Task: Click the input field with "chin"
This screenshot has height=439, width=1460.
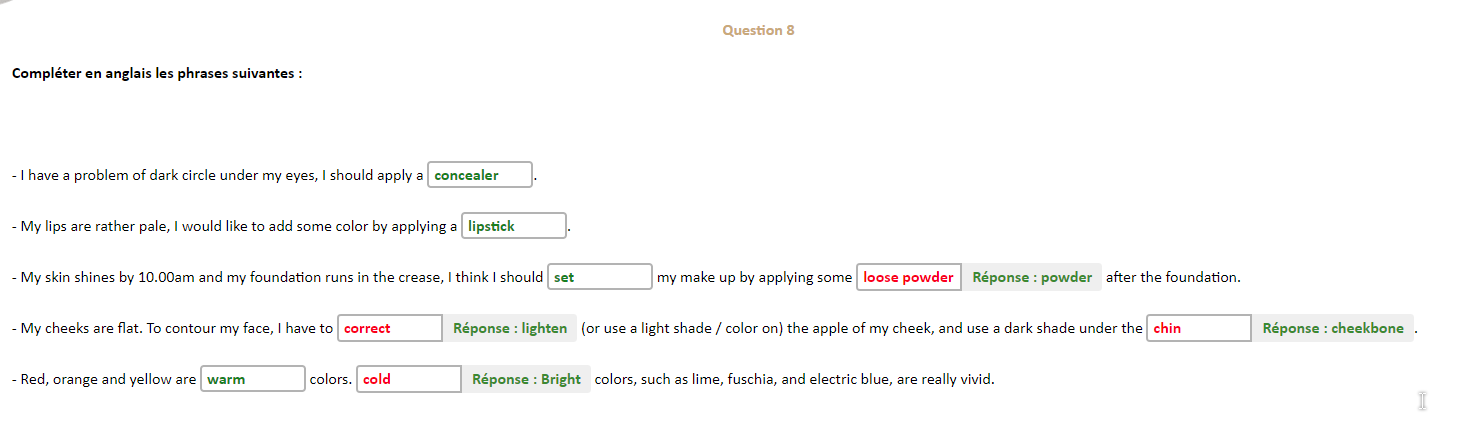Action: 1198,328
